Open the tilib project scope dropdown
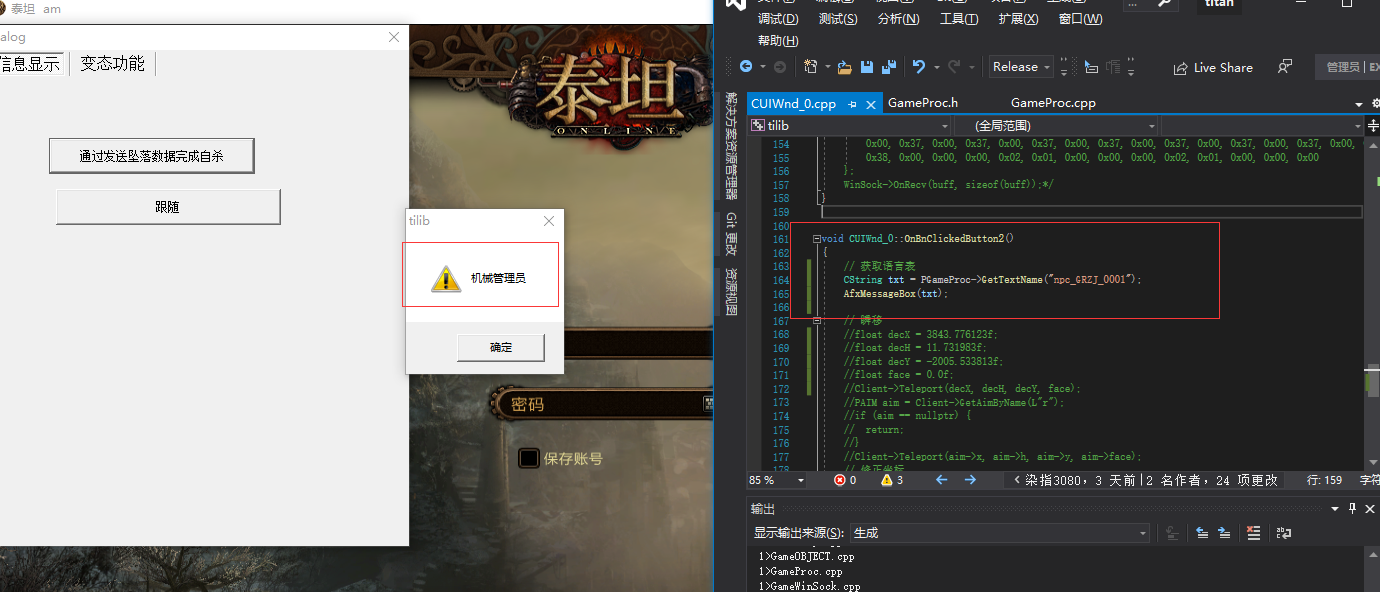This screenshot has width=1380, height=592. 850,126
